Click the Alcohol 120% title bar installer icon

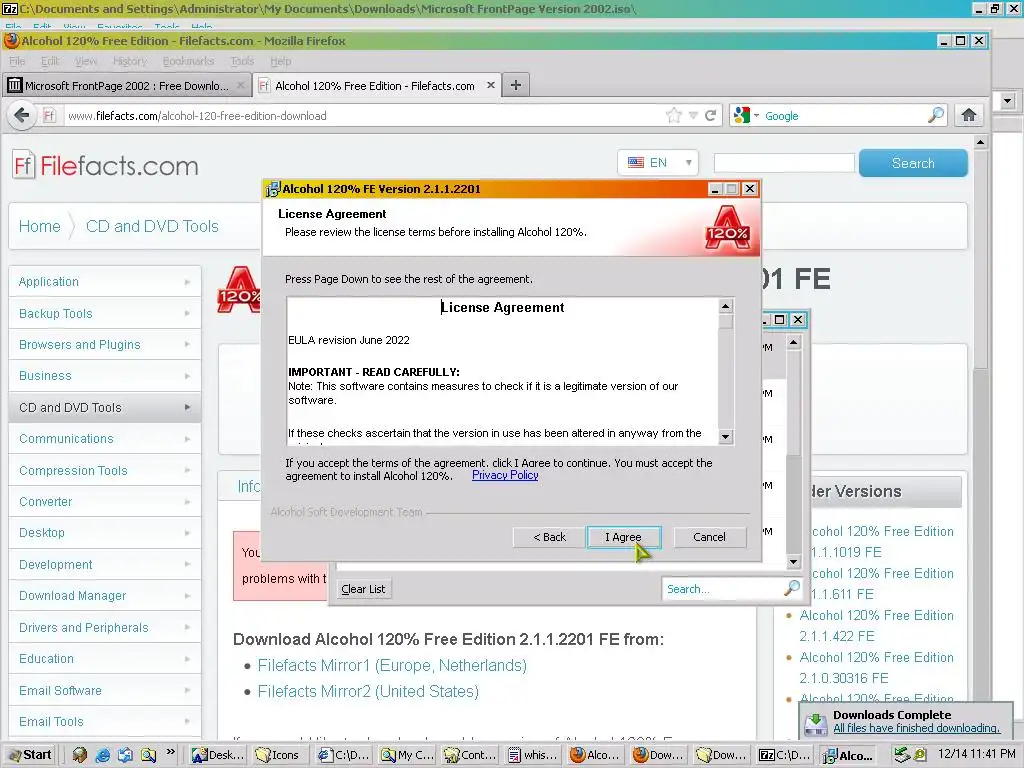272,189
